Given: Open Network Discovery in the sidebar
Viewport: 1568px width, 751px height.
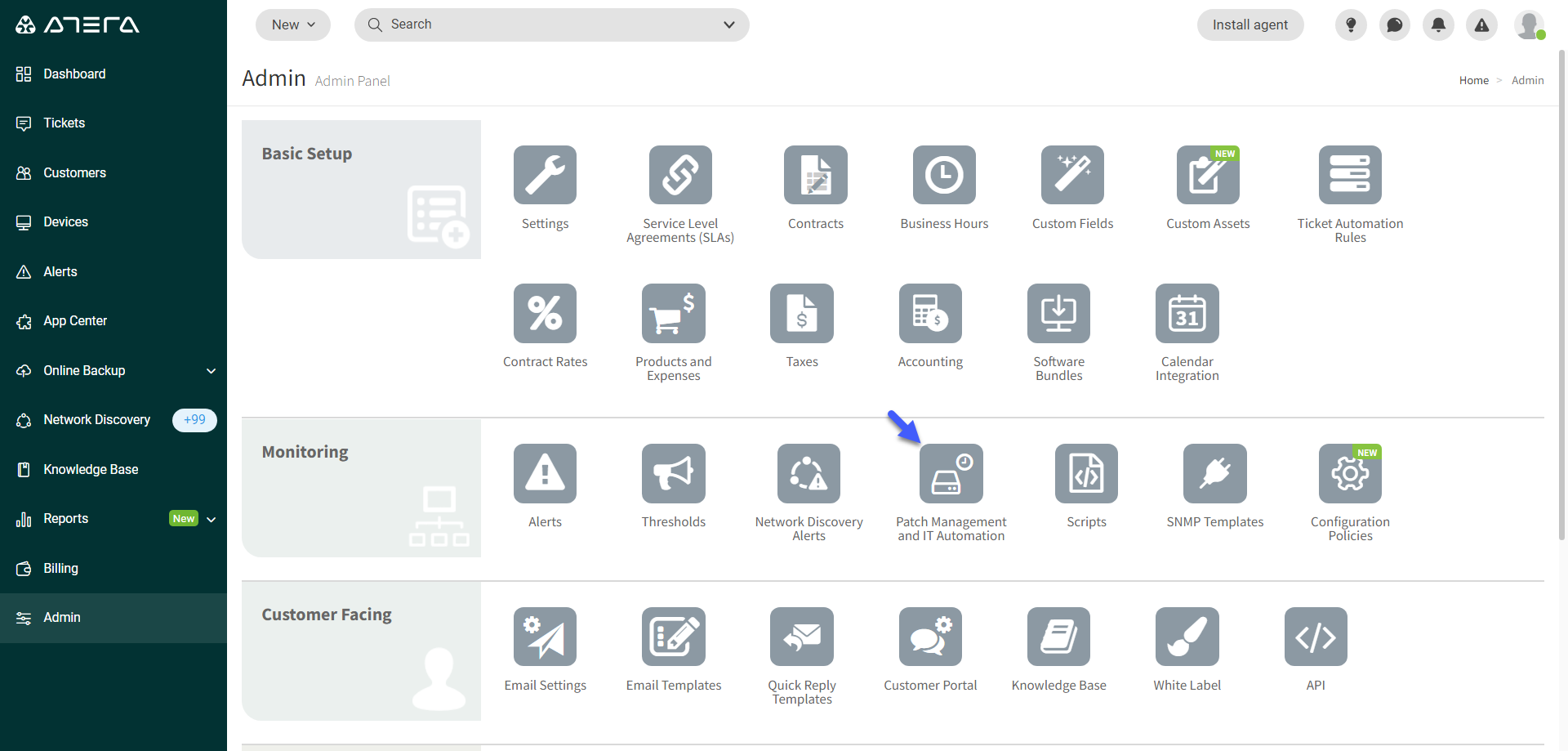Looking at the screenshot, I should click(96, 420).
